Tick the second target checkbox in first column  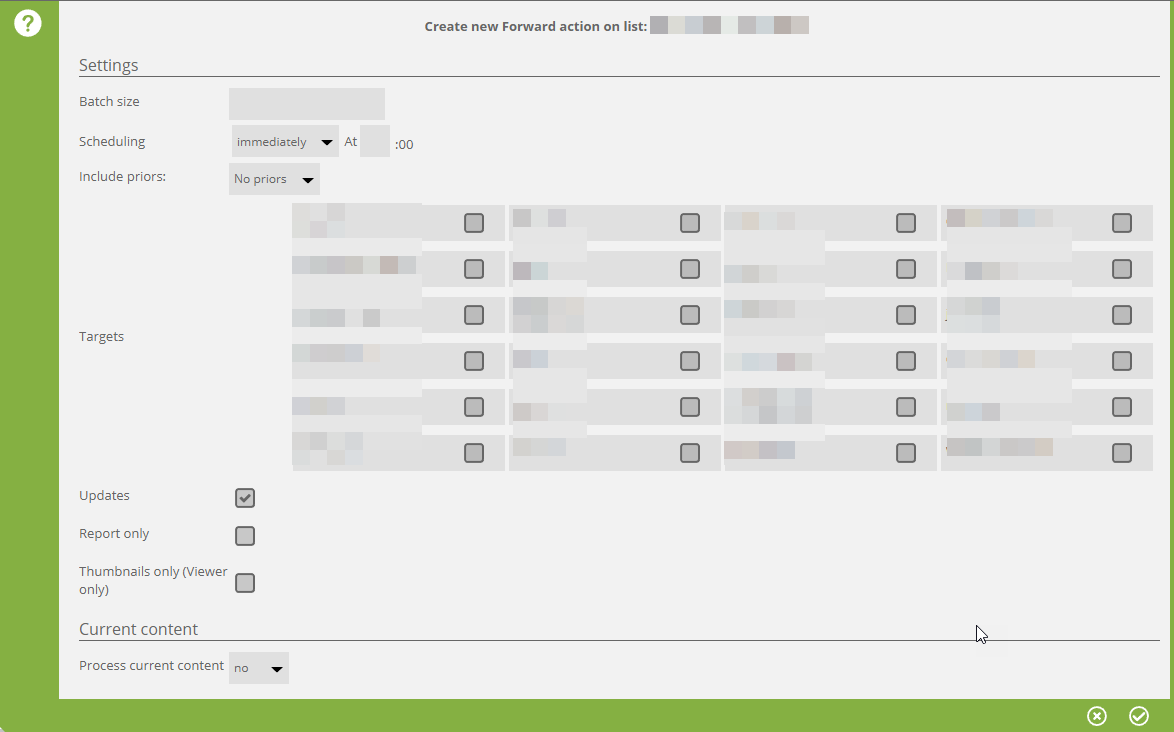tap(474, 269)
